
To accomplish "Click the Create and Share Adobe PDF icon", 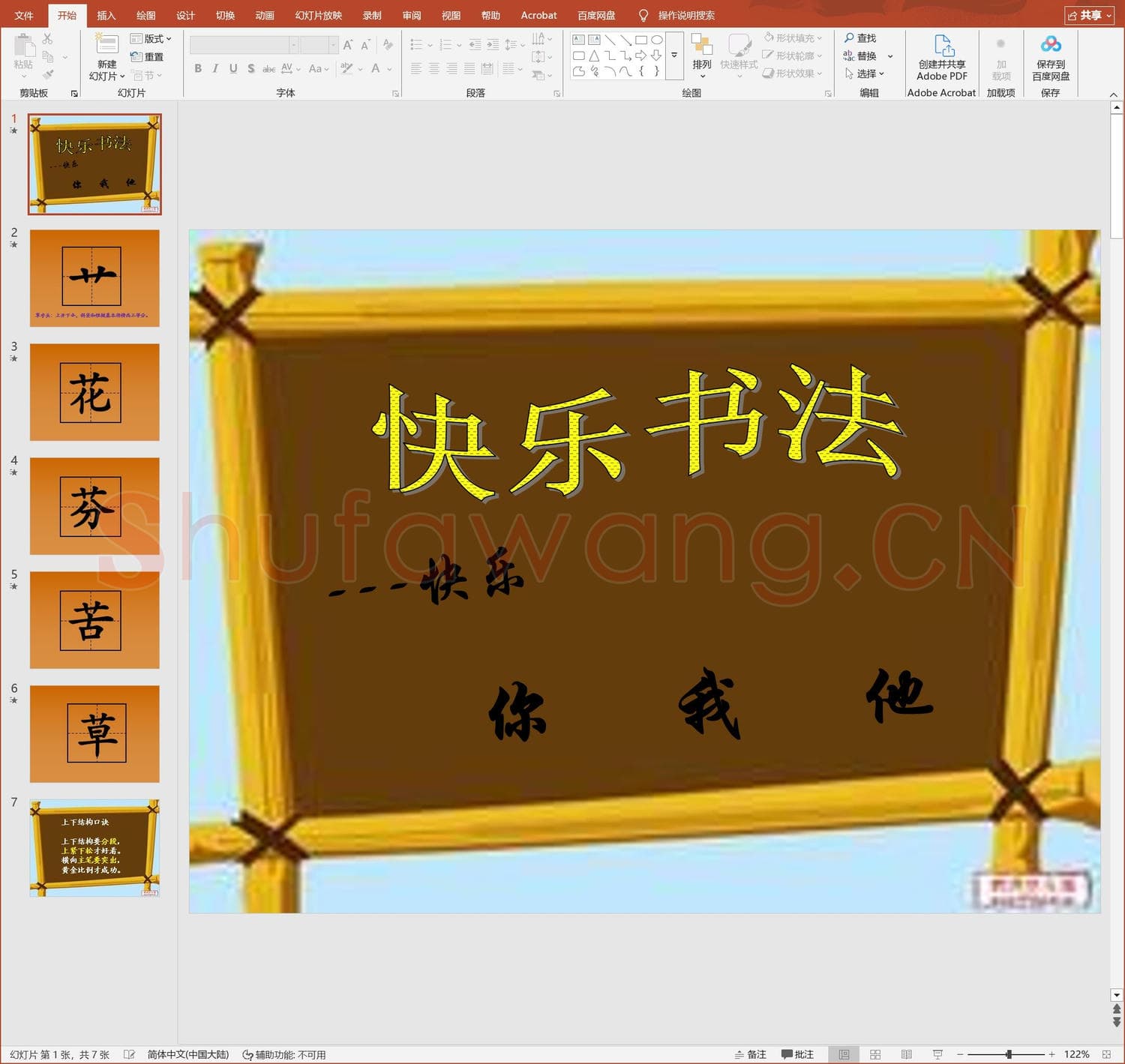I will (943, 45).
